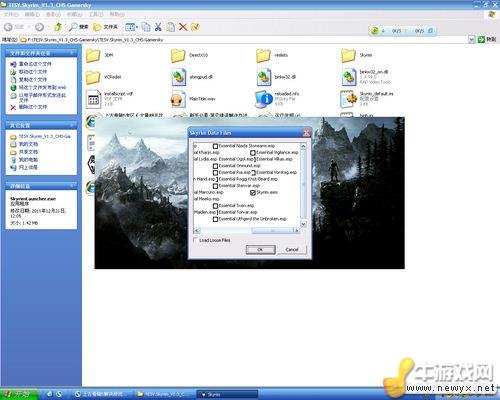The image size is (500, 400).
Task: Select the MainTitle.wav file icon
Action: [x=178, y=99]
